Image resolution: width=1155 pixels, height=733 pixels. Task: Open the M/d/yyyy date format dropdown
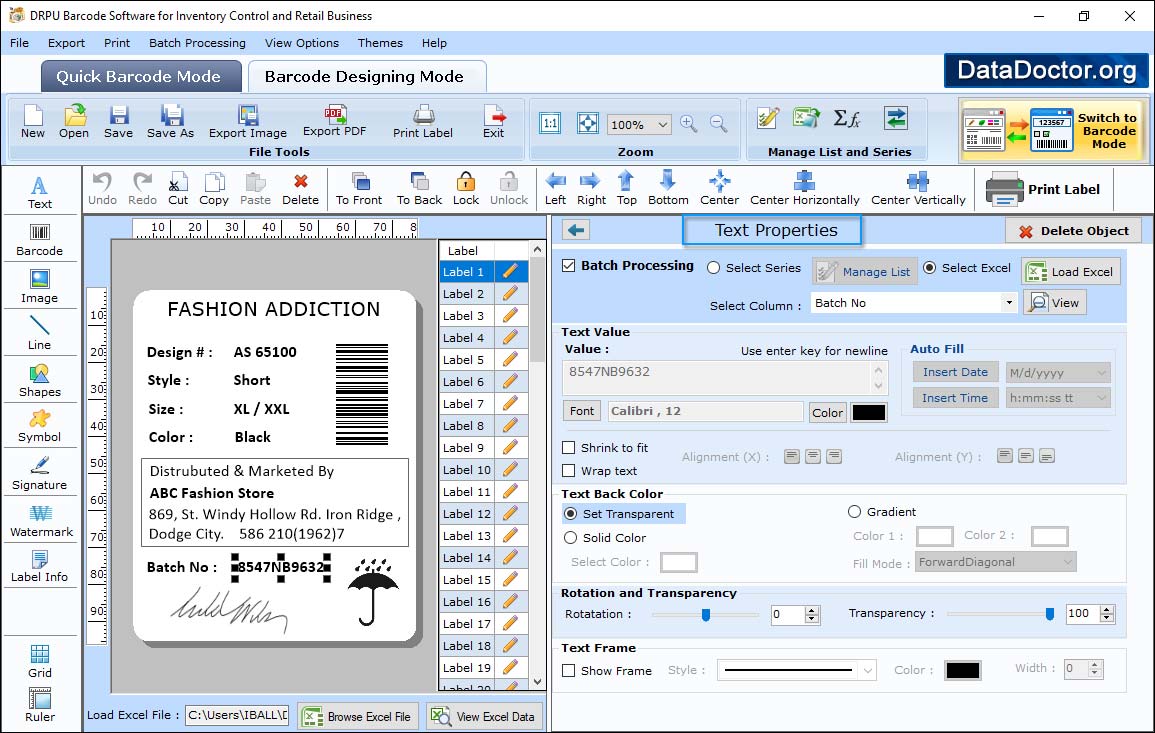coord(1101,373)
